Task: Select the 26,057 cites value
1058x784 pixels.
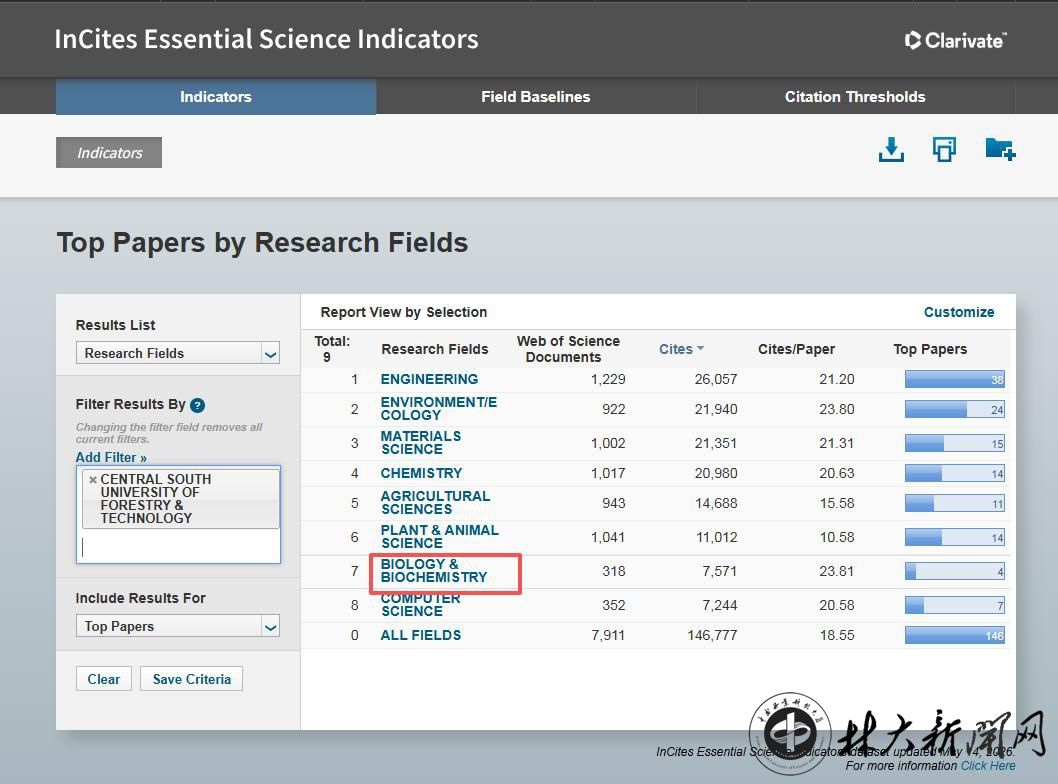Action: click(x=716, y=379)
